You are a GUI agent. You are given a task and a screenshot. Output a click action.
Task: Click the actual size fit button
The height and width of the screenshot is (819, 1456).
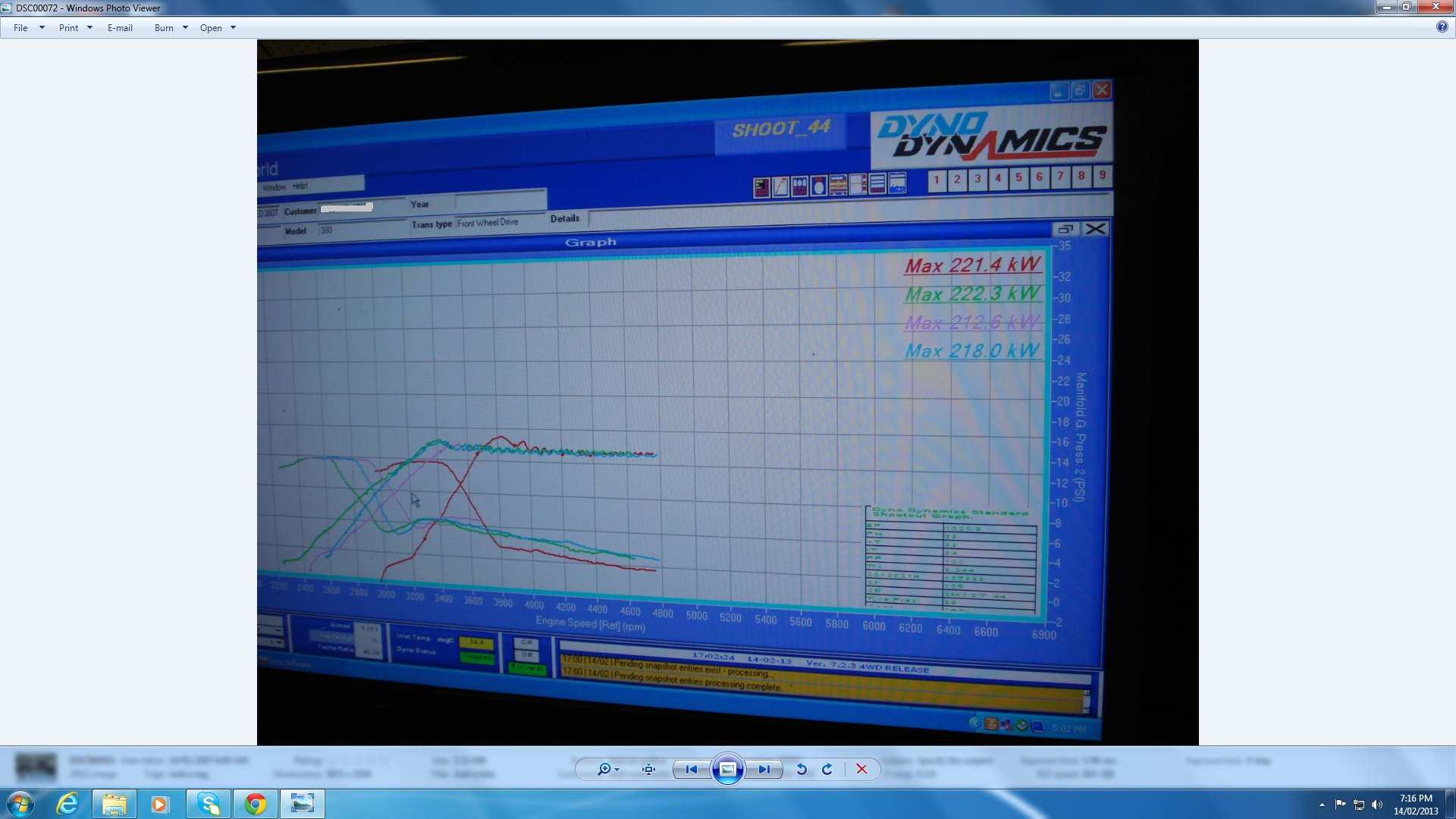tap(648, 769)
